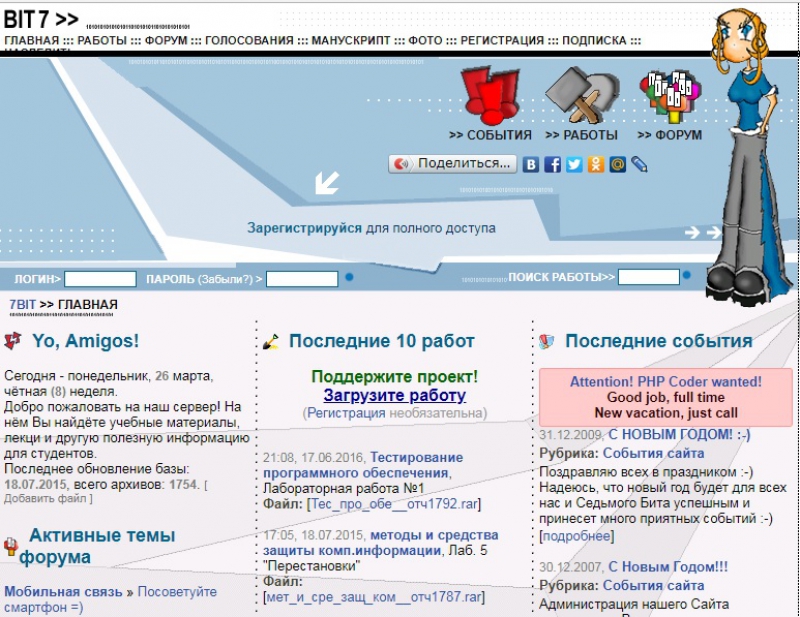Click the ЛОГИН input field
Viewport: 800px width, 617px height.
point(100,279)
